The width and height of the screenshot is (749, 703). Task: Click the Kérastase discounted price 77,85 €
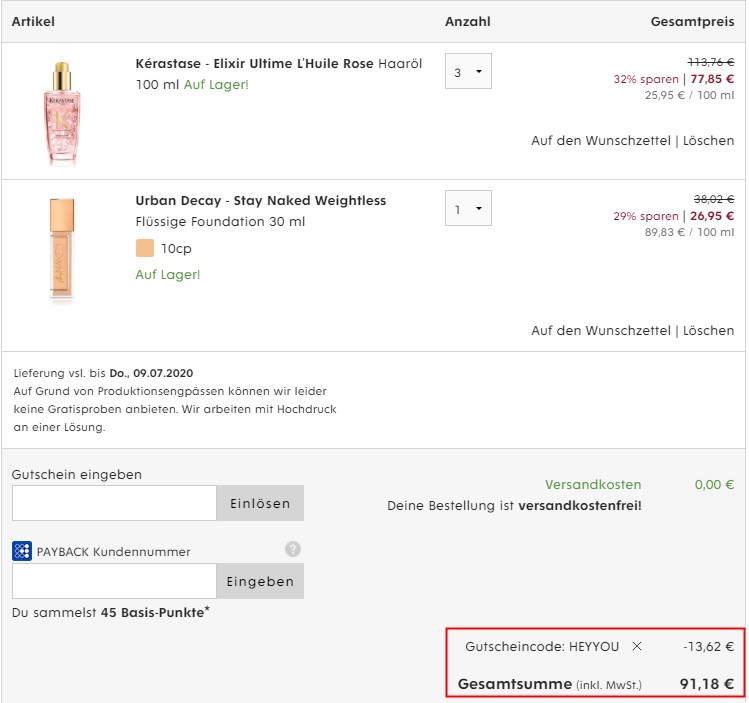[x=712, y=79]
